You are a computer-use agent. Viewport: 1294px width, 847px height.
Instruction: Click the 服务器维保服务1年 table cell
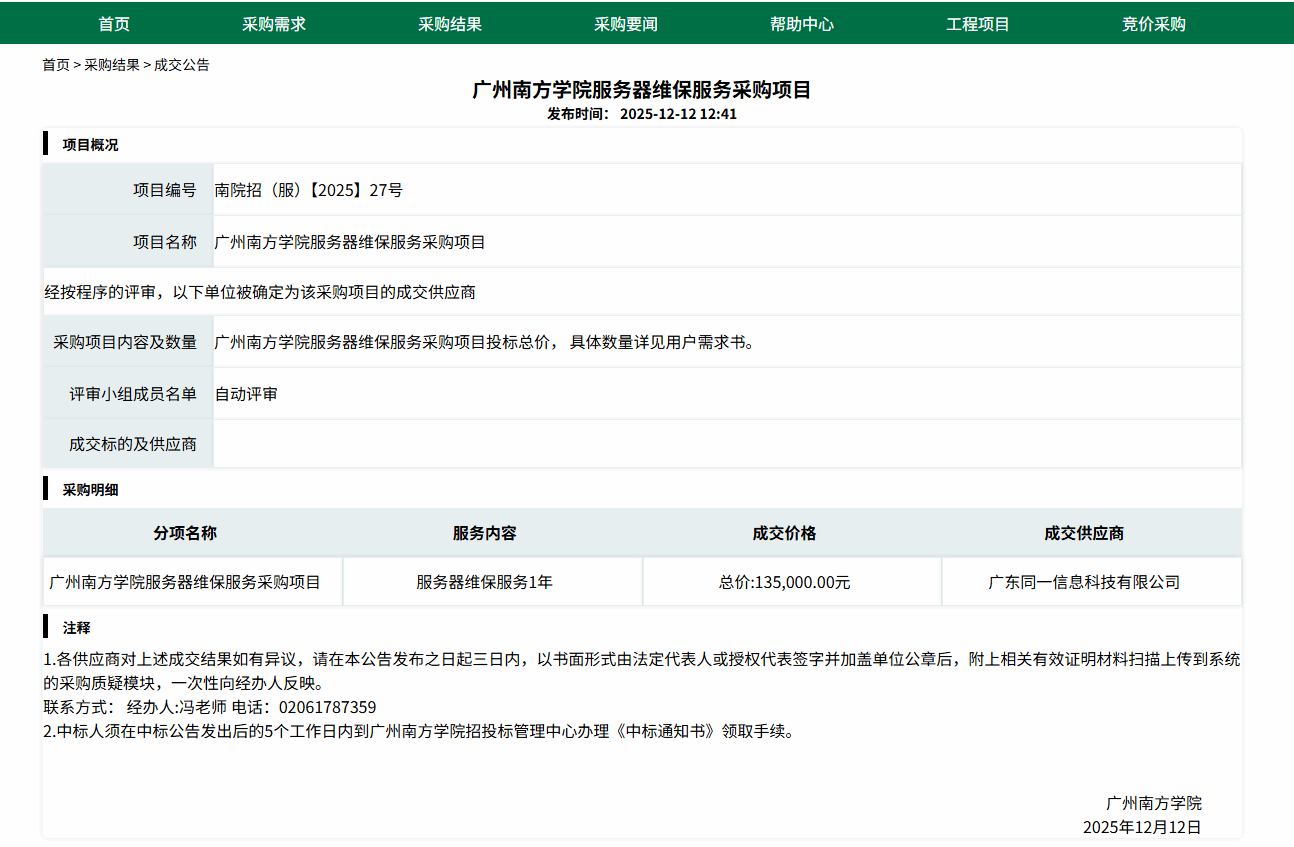click(484, 582)
